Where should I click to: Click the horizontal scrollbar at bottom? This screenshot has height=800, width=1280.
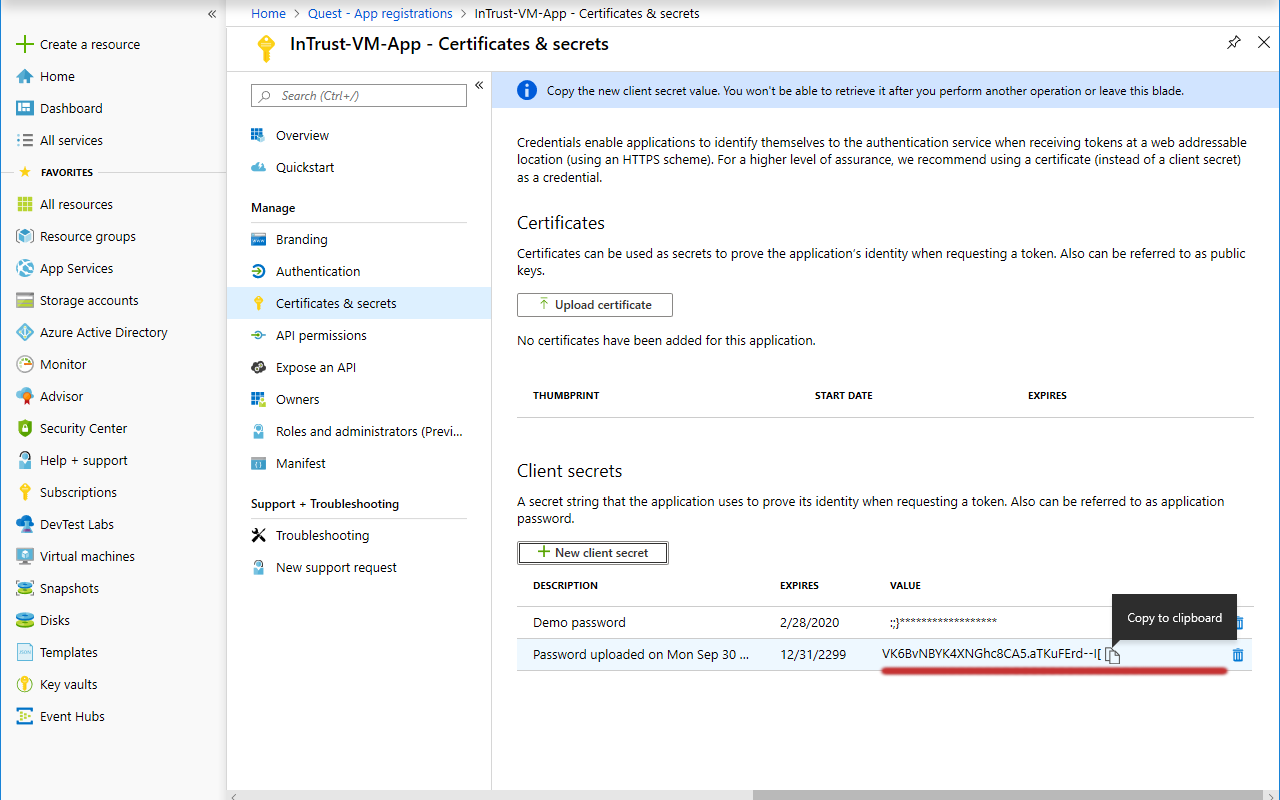[x=1000, y=795]
